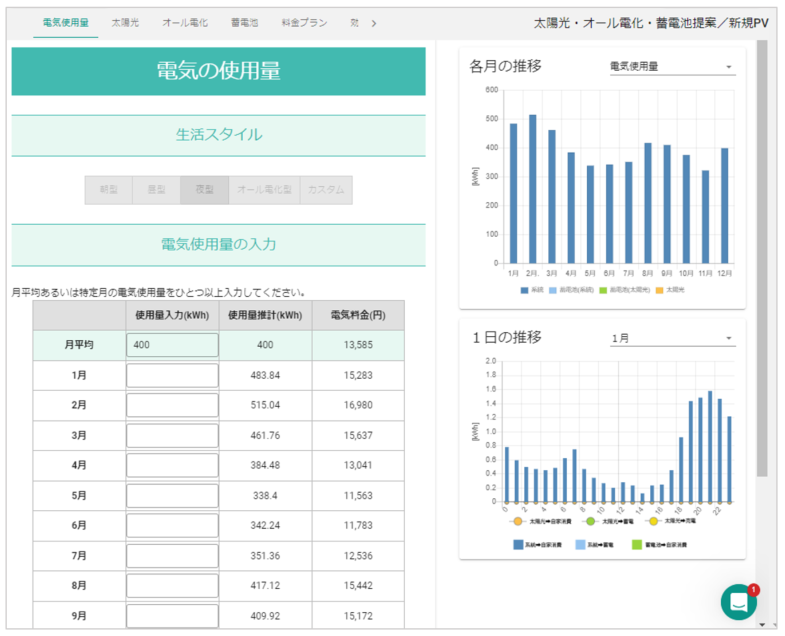Click the 16,980 cost cell for 2月
785x636 pixels.
[x=358, y=405]
